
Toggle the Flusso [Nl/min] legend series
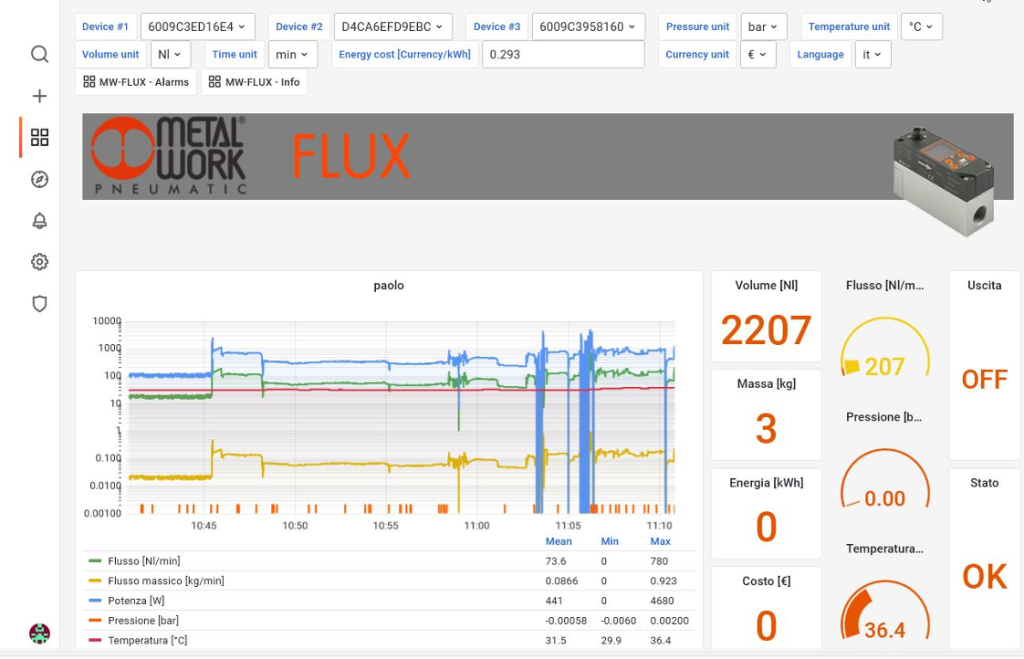coord(144,561)
